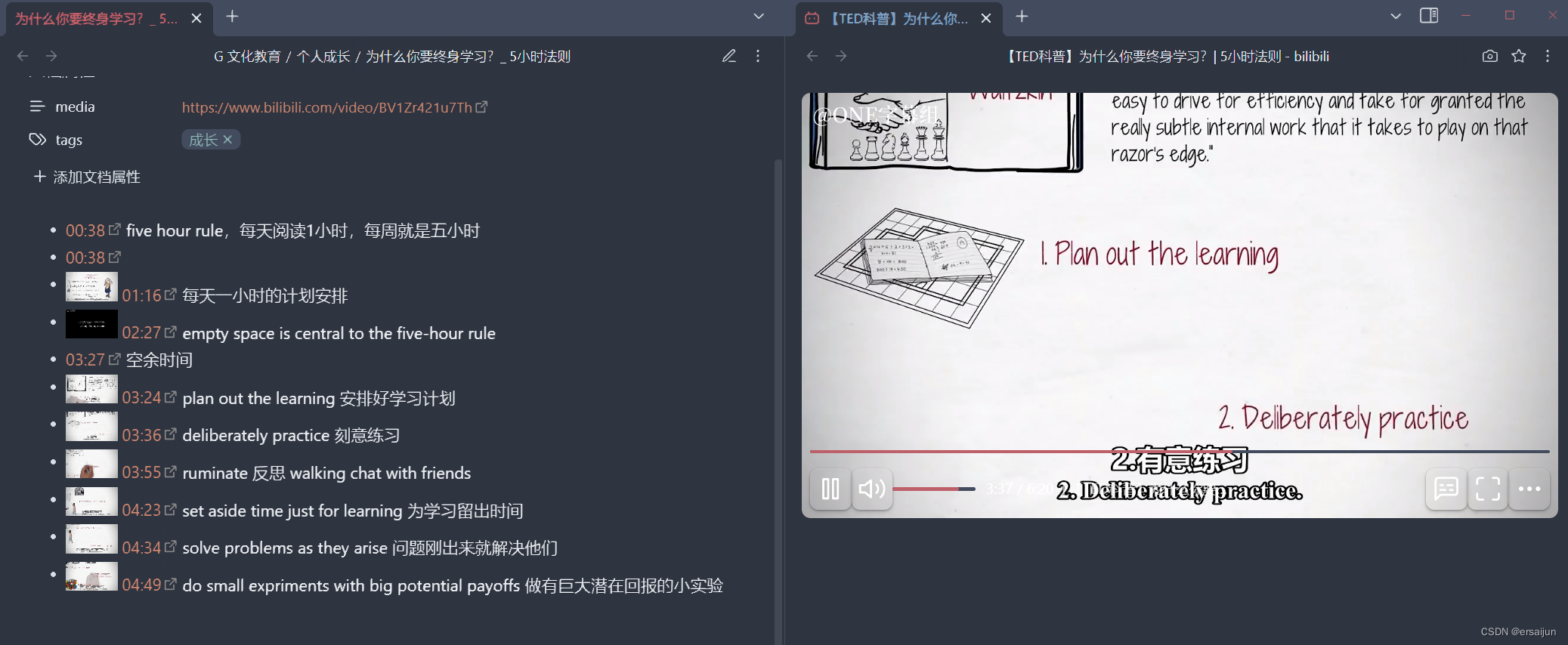
Task: Toggle the right sidebar layout icon
Action: point(1429,16)
